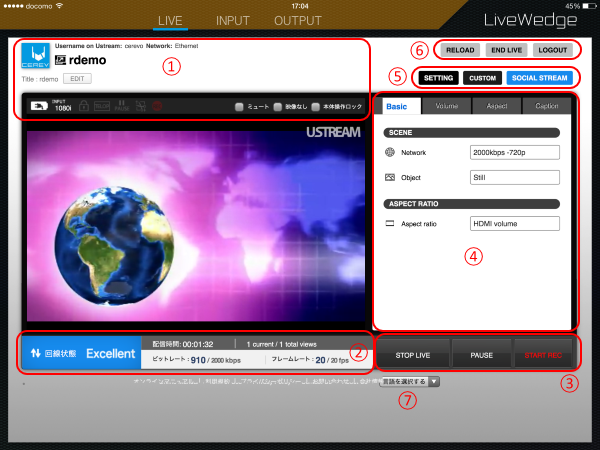Toggle the 本体操作ロック checkbox

315,107
